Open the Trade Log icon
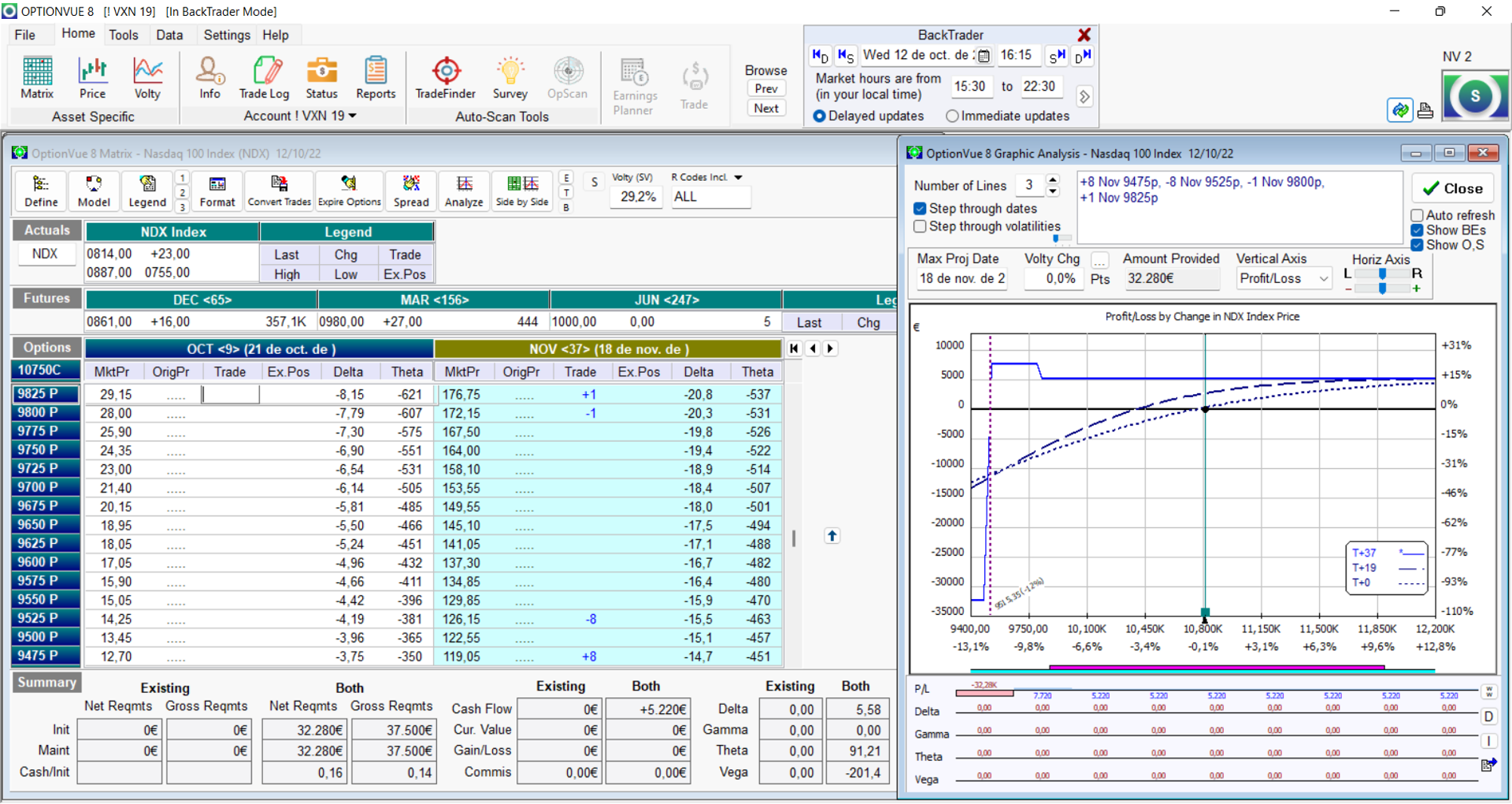This screenshot has height=804, width=1512. pyautogui.click(x=264, y=78)
